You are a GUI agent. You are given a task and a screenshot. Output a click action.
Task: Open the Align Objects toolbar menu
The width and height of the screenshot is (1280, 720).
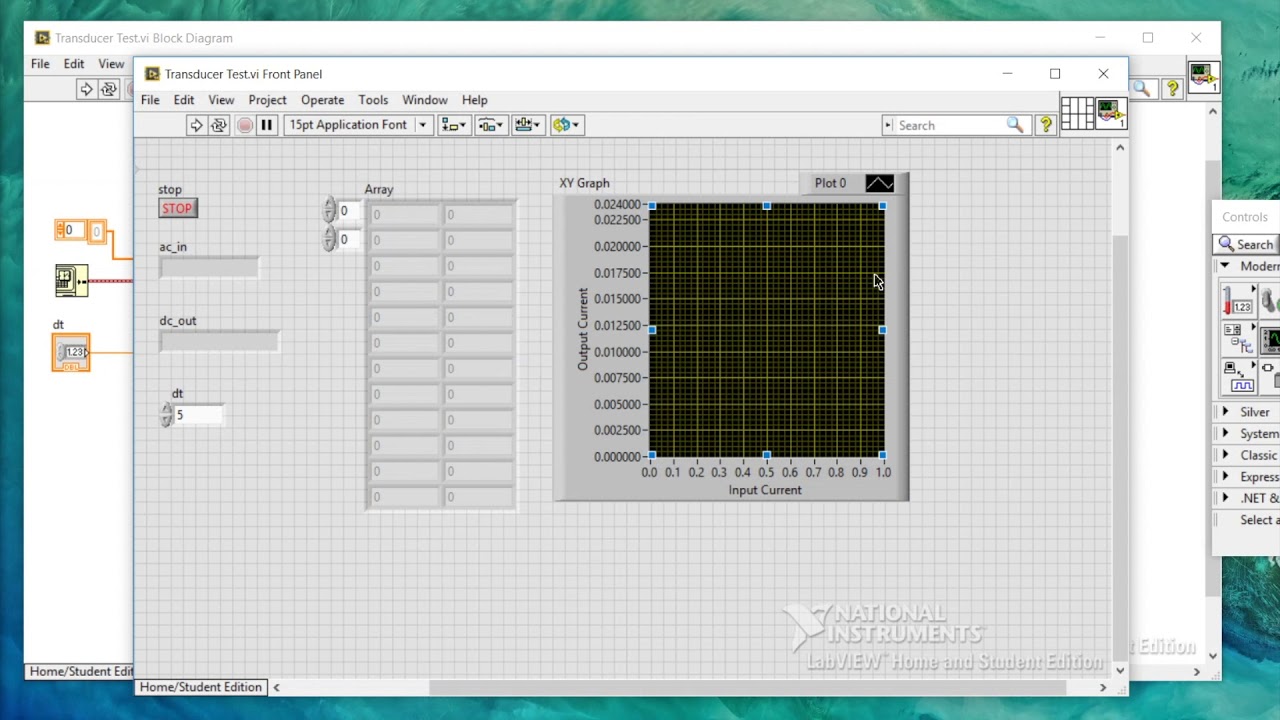coord(454,125)
